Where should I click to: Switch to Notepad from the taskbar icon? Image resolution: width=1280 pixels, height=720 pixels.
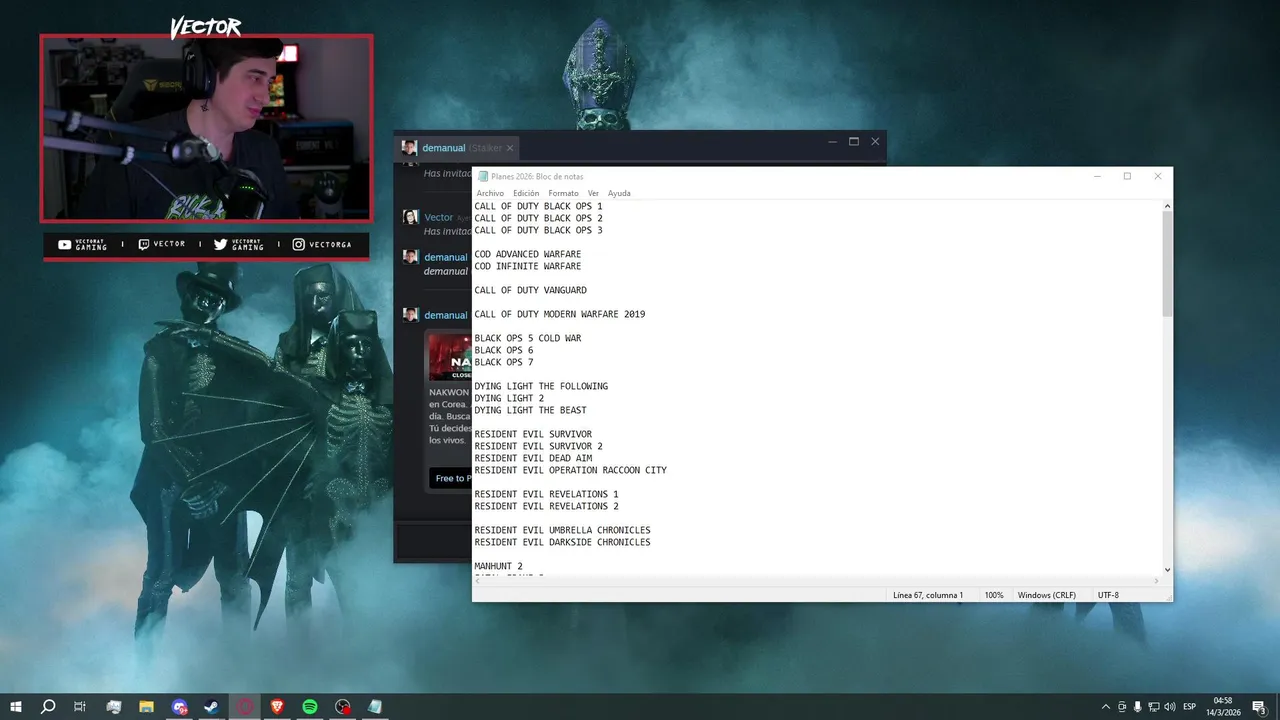375,707
